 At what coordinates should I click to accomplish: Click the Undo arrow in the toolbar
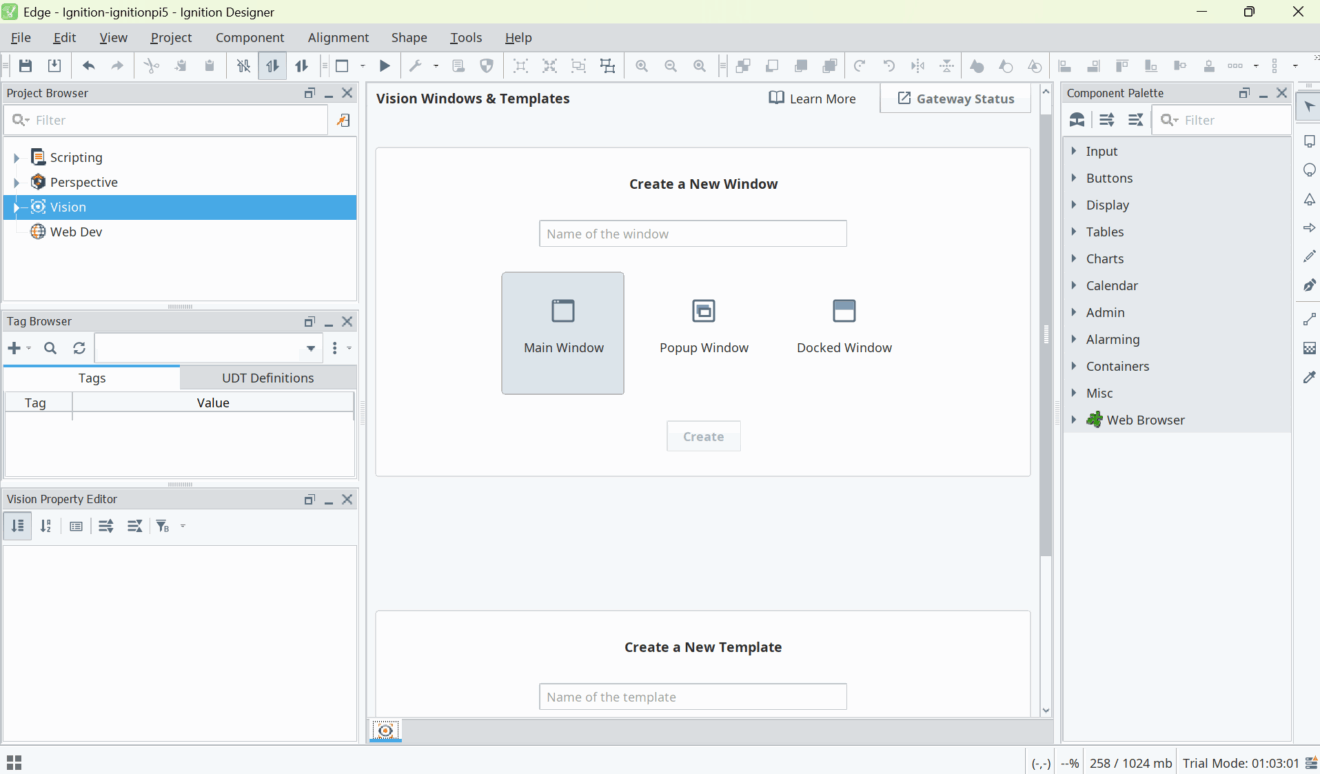click(89, 66)
